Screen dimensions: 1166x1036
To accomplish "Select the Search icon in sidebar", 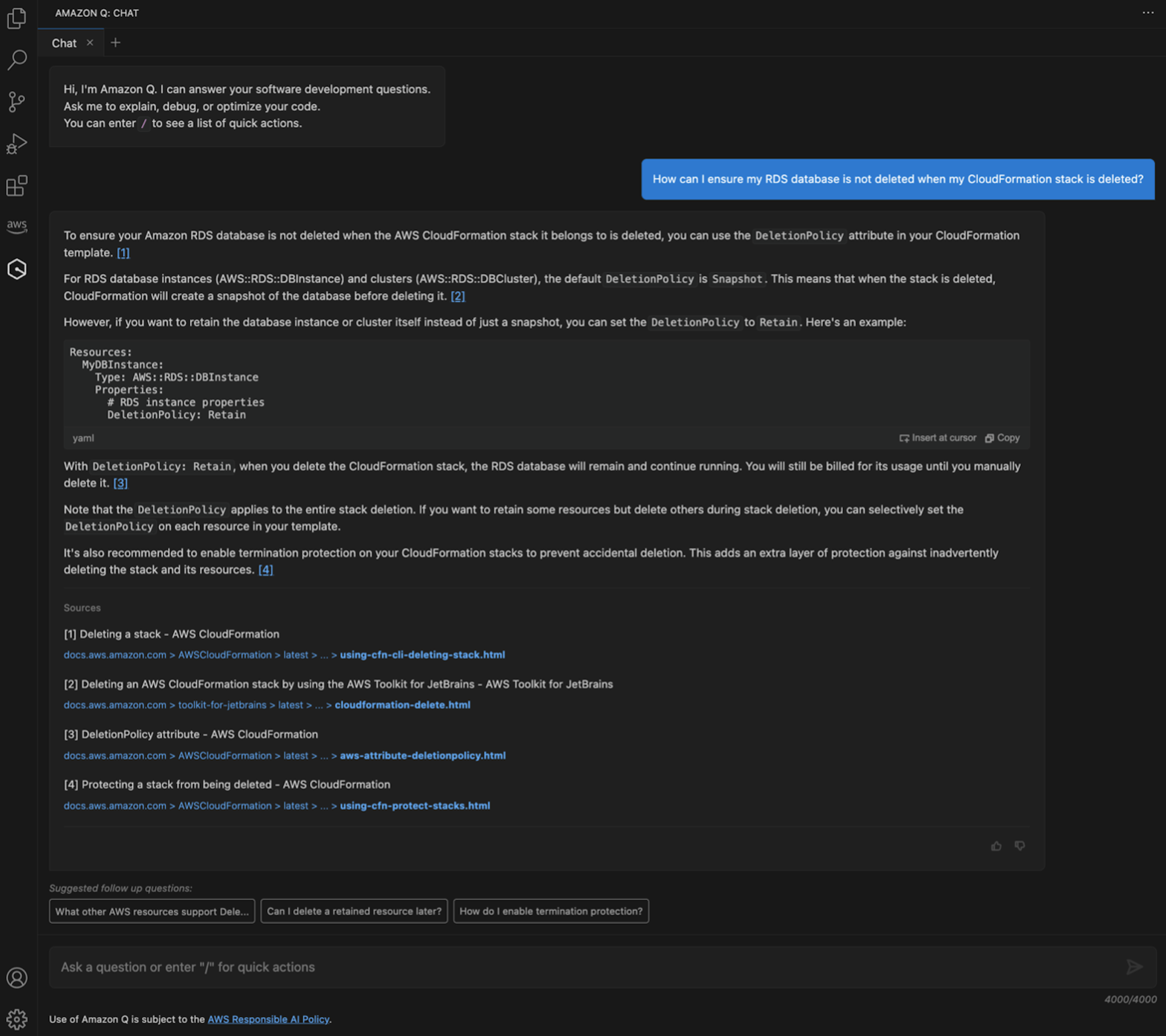I will tap(17, 58).
